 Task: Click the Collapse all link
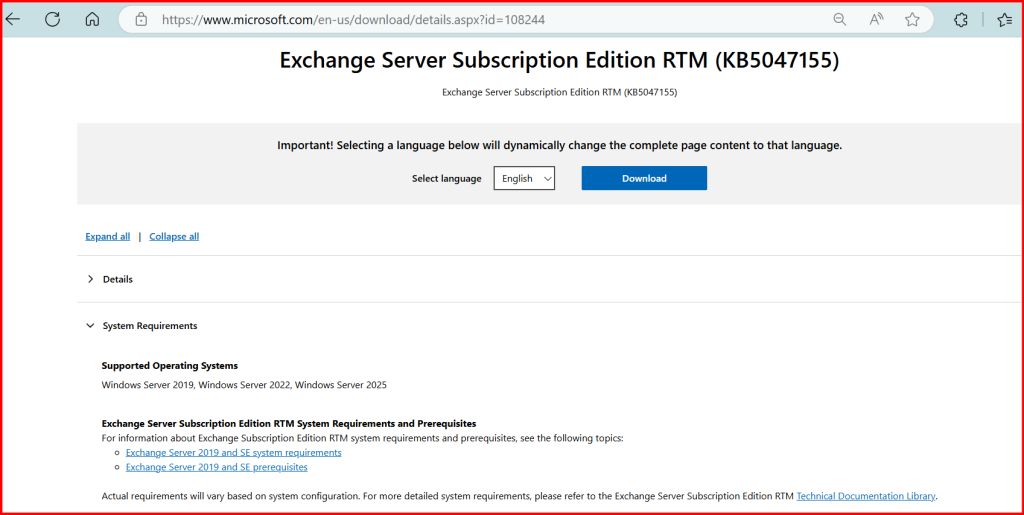(x=174, y=236)
